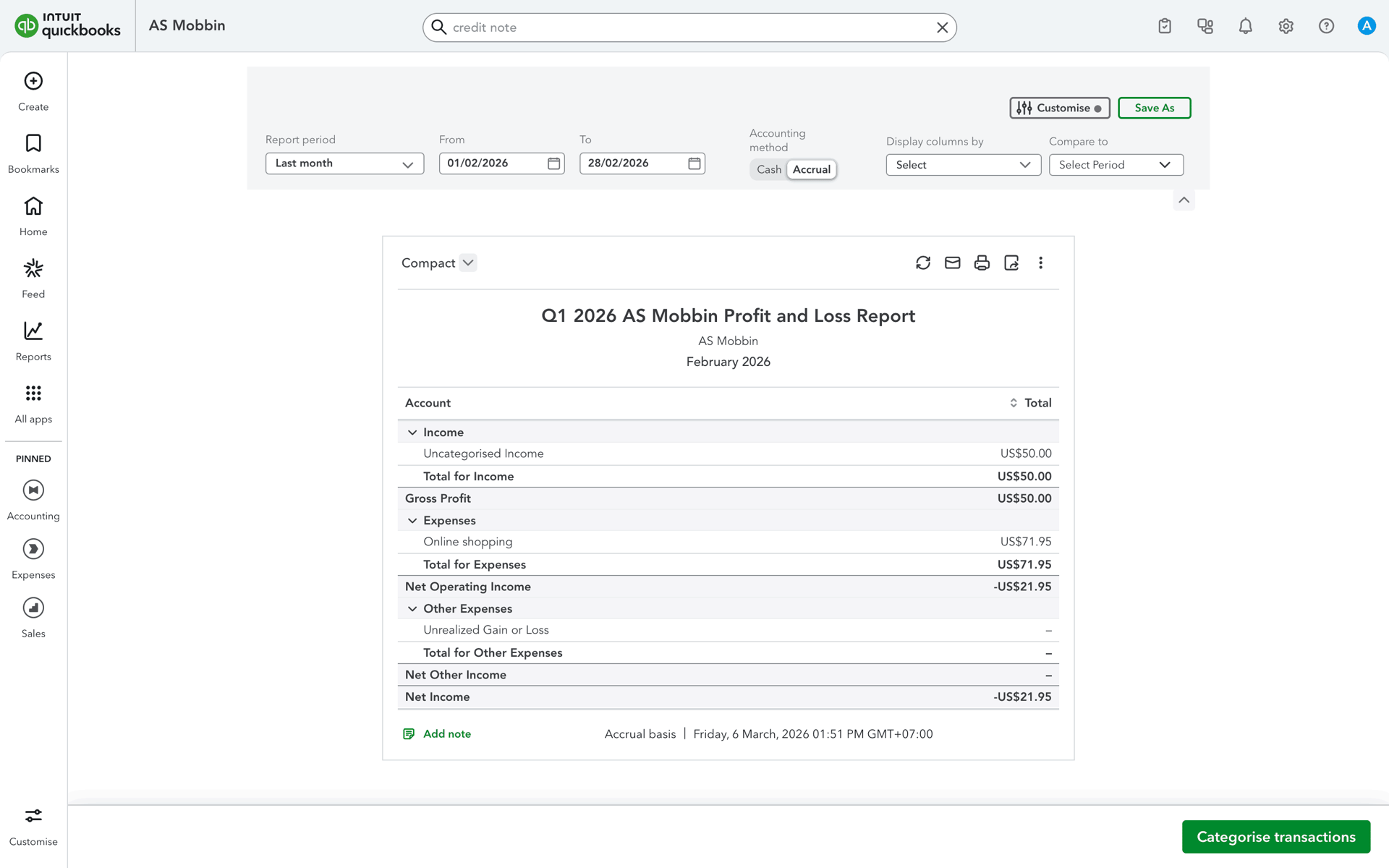Clear the search field with X
1389x868 pixels.
click(x=942, y=27)
